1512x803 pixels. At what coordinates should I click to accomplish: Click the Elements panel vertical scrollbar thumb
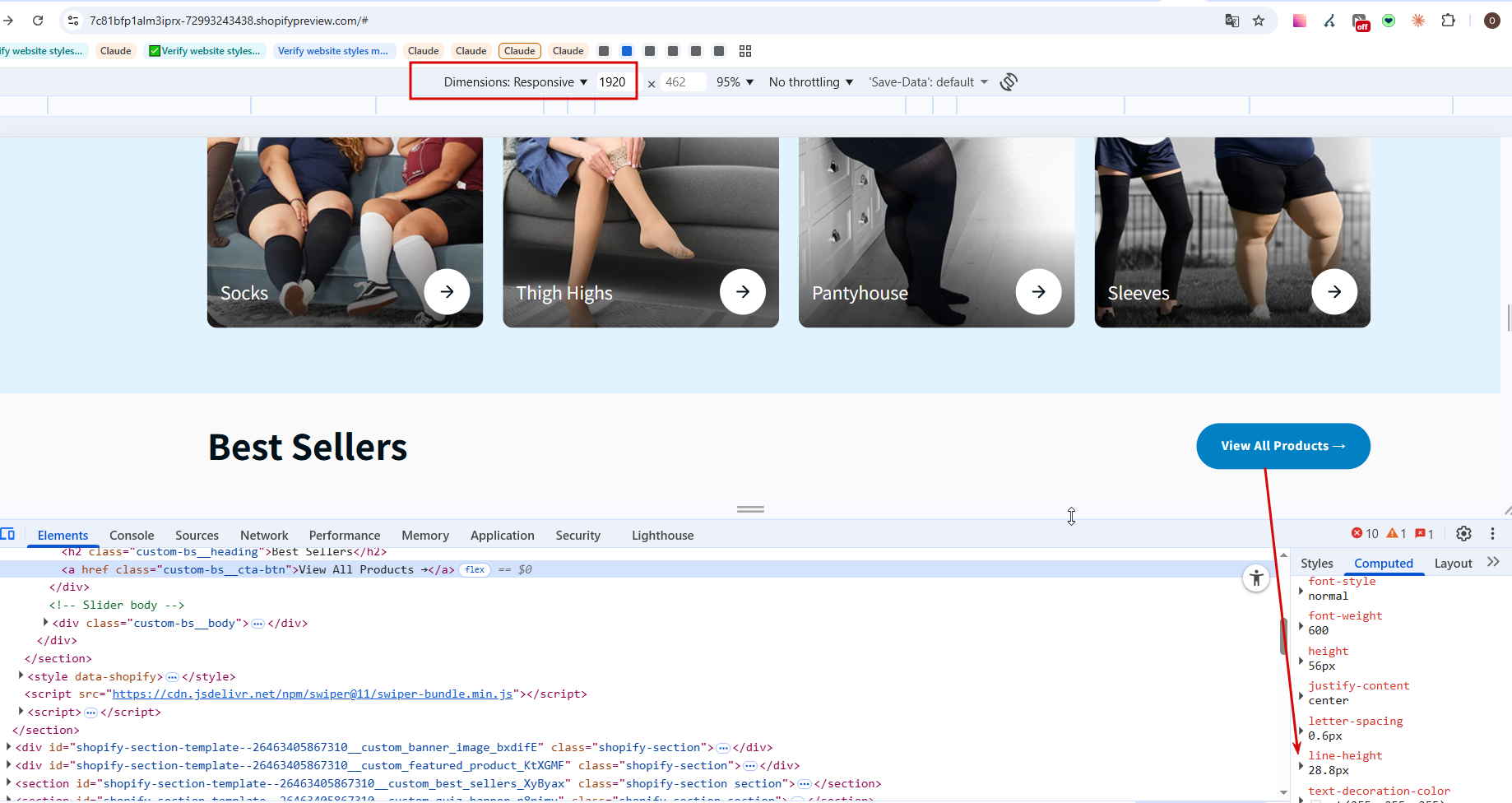pos(1283,636)
